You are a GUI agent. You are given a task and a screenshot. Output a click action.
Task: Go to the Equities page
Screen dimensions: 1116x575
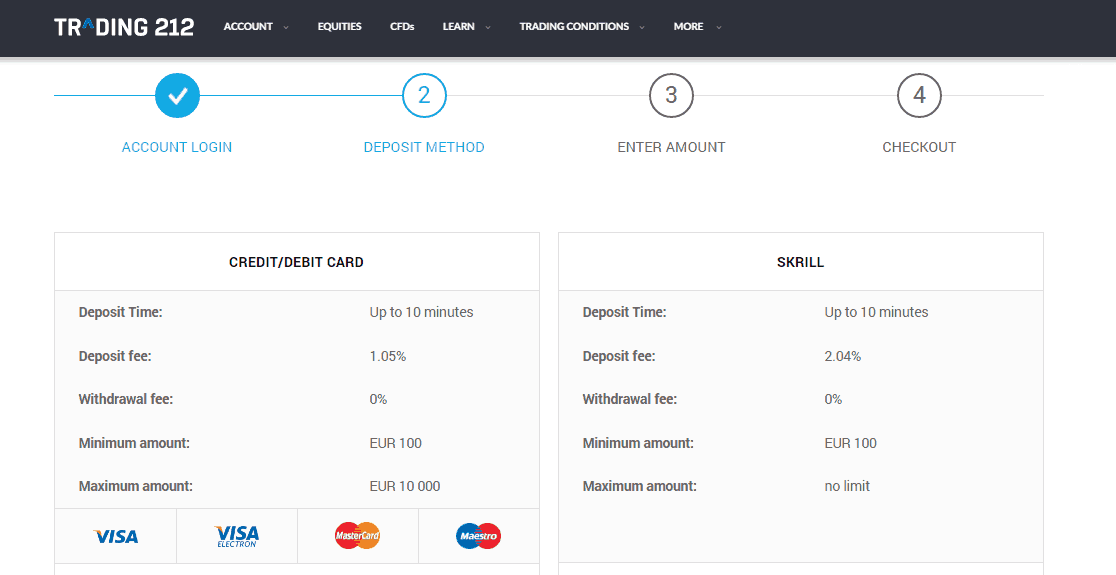(339, 27)
